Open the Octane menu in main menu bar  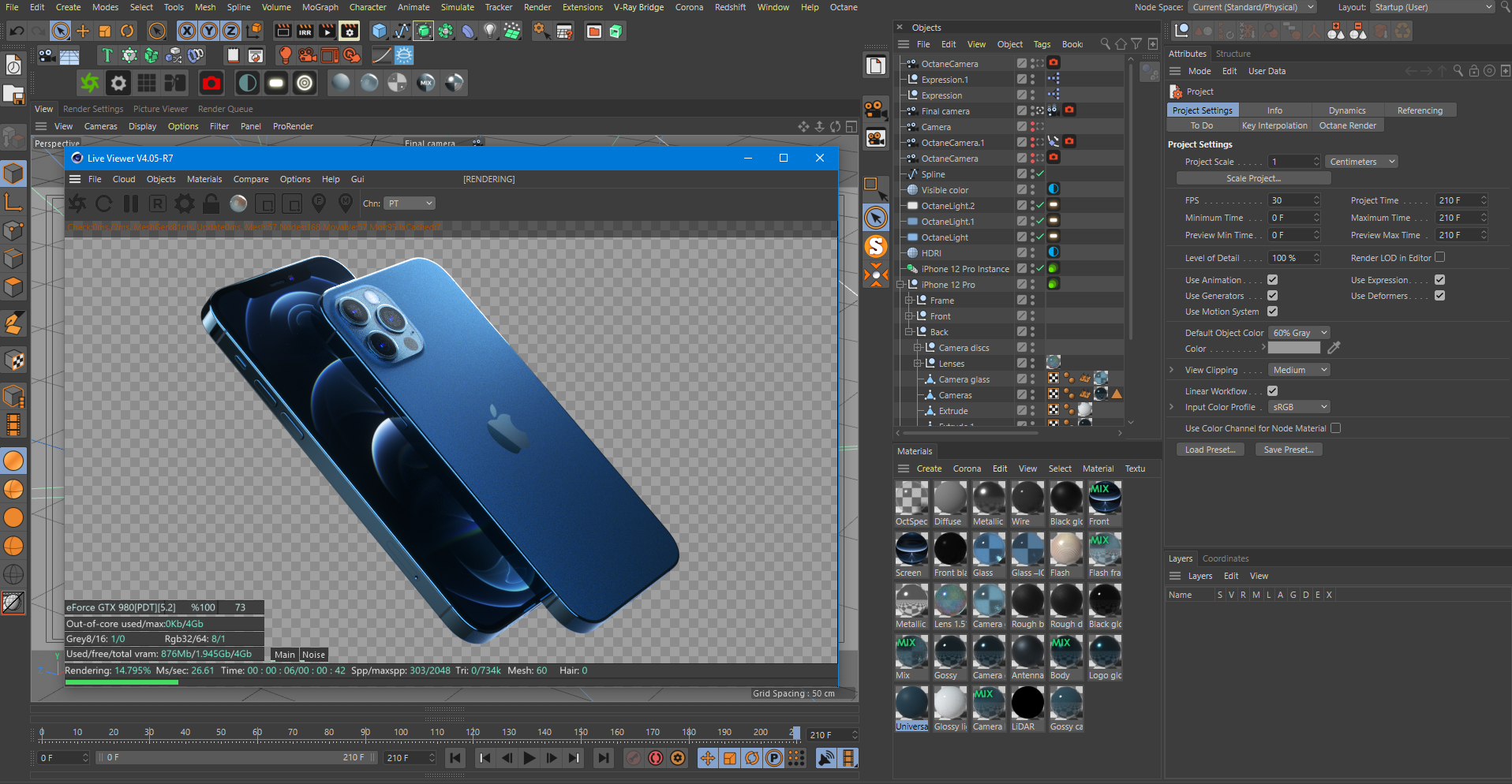[x=844, y=7]
